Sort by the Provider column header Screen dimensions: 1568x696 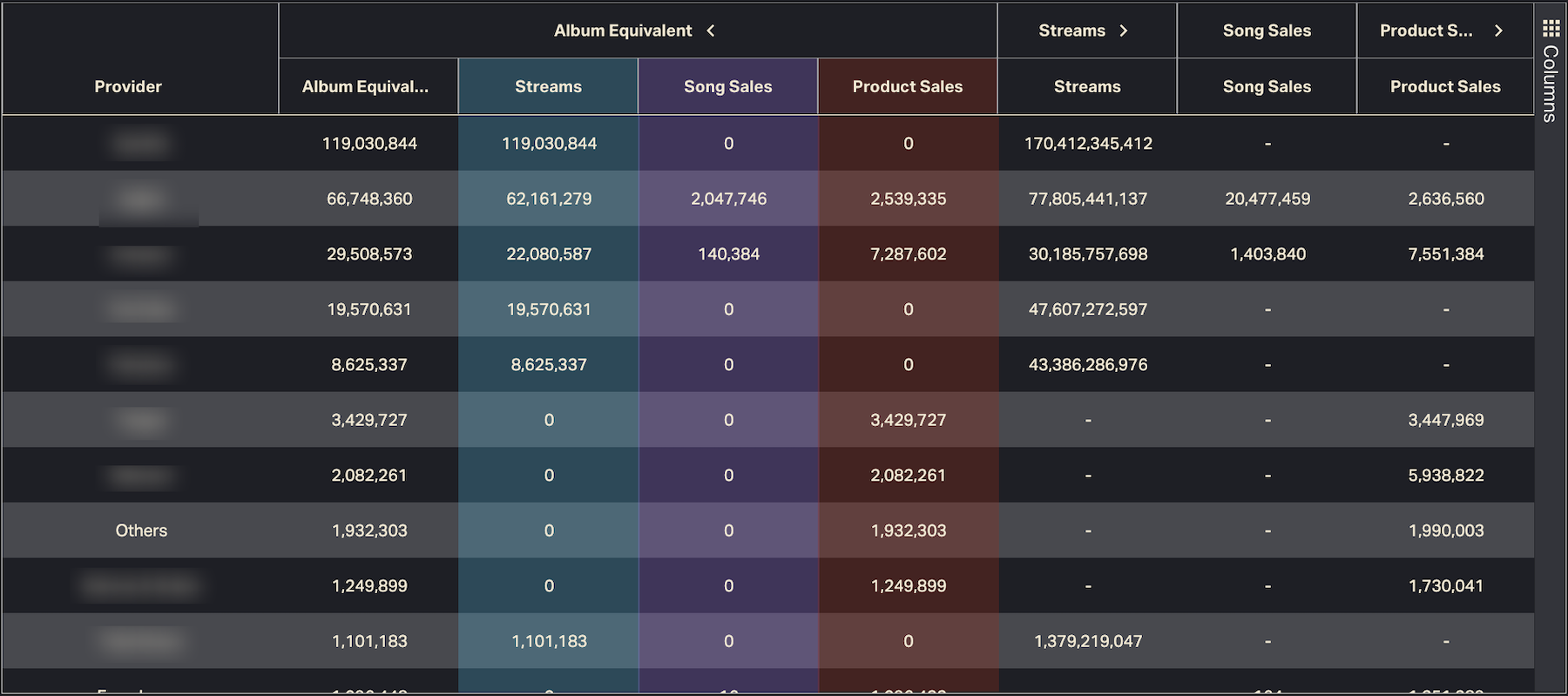(128, 86)
